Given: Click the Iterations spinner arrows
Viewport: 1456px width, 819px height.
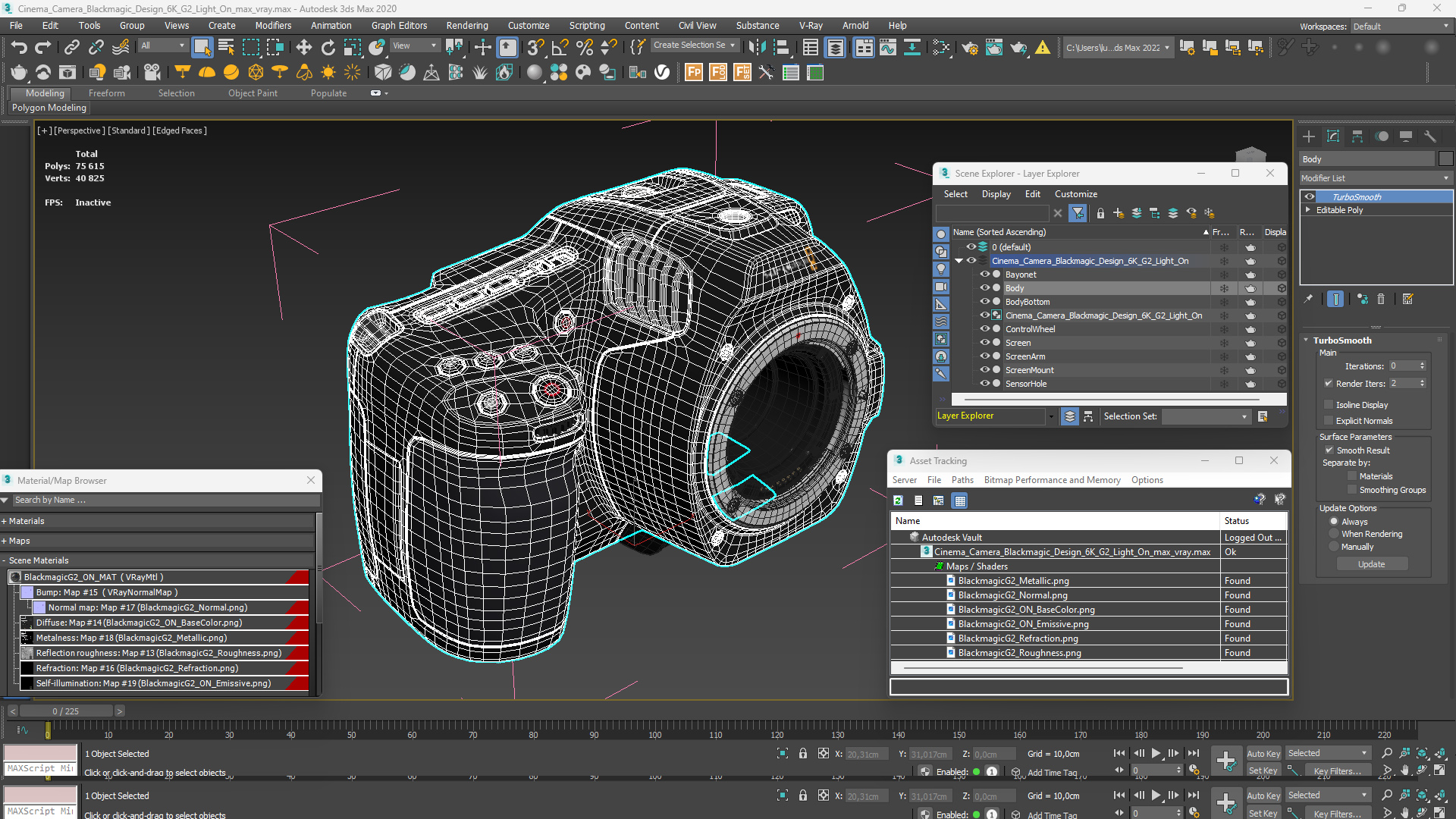Looking at the screenshot, I should pyautogui.click(x=1423, y=366).
